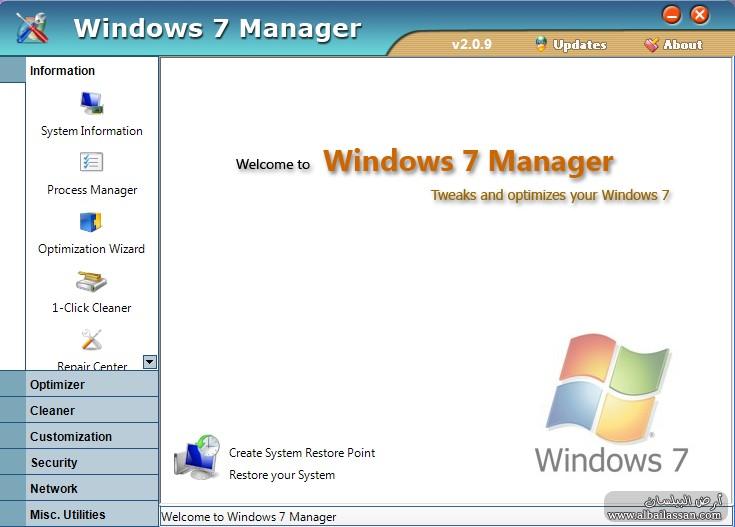Open the Security section
735x527 pixels.
pyautogui.click(x=79, y=462)
